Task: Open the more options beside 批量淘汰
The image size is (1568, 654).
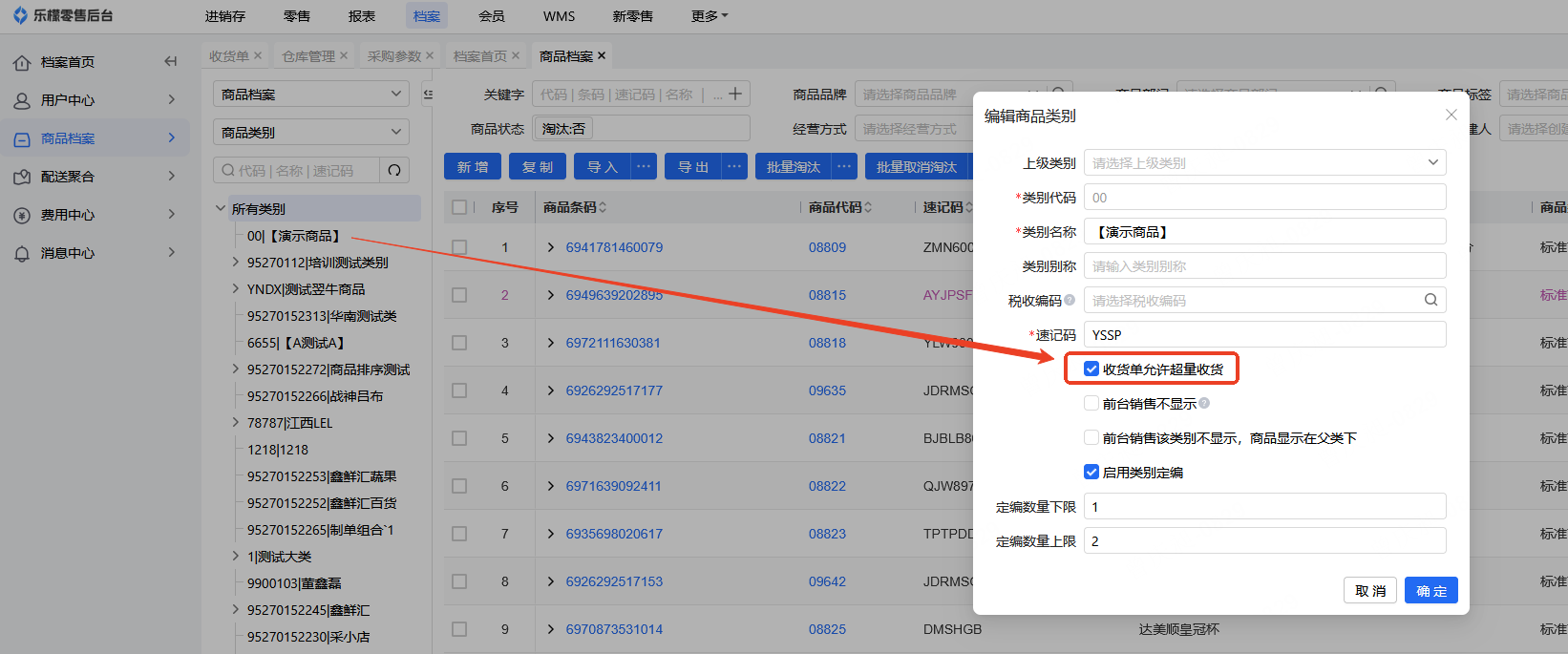Action: click(x=845, y=166)
